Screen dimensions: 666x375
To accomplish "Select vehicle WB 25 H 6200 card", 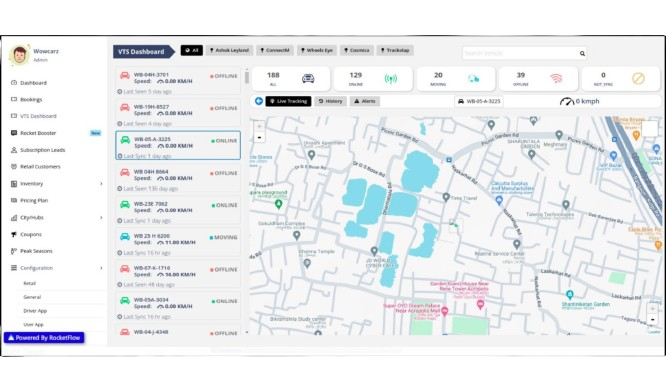I will click(x=178, y=242).
